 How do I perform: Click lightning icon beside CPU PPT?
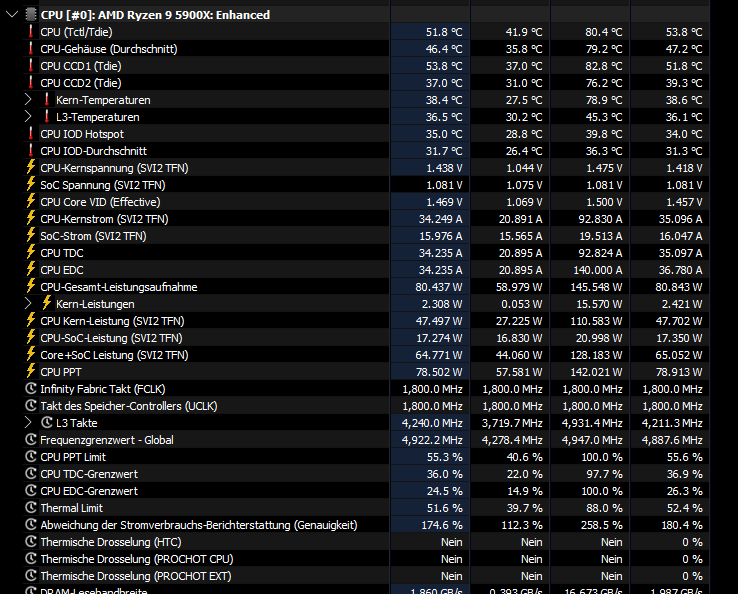coord(31,371)
